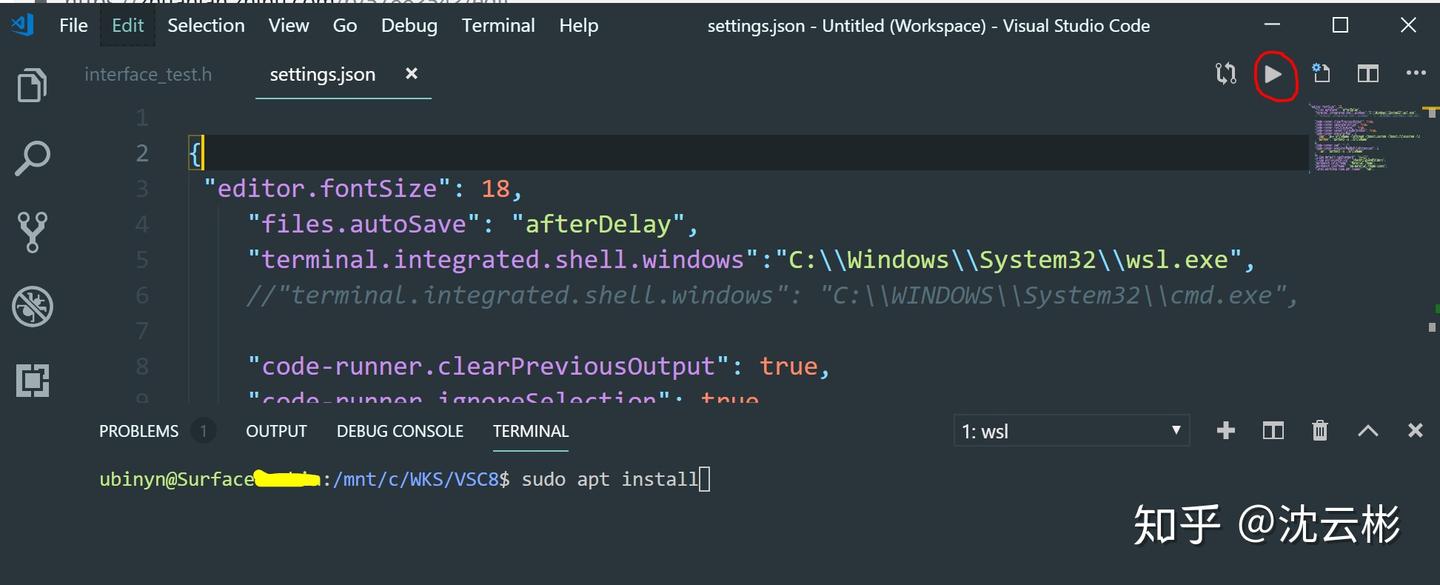Close the bottom panel with the X
Viewport: 1440px width, 585px height.
1415,430
